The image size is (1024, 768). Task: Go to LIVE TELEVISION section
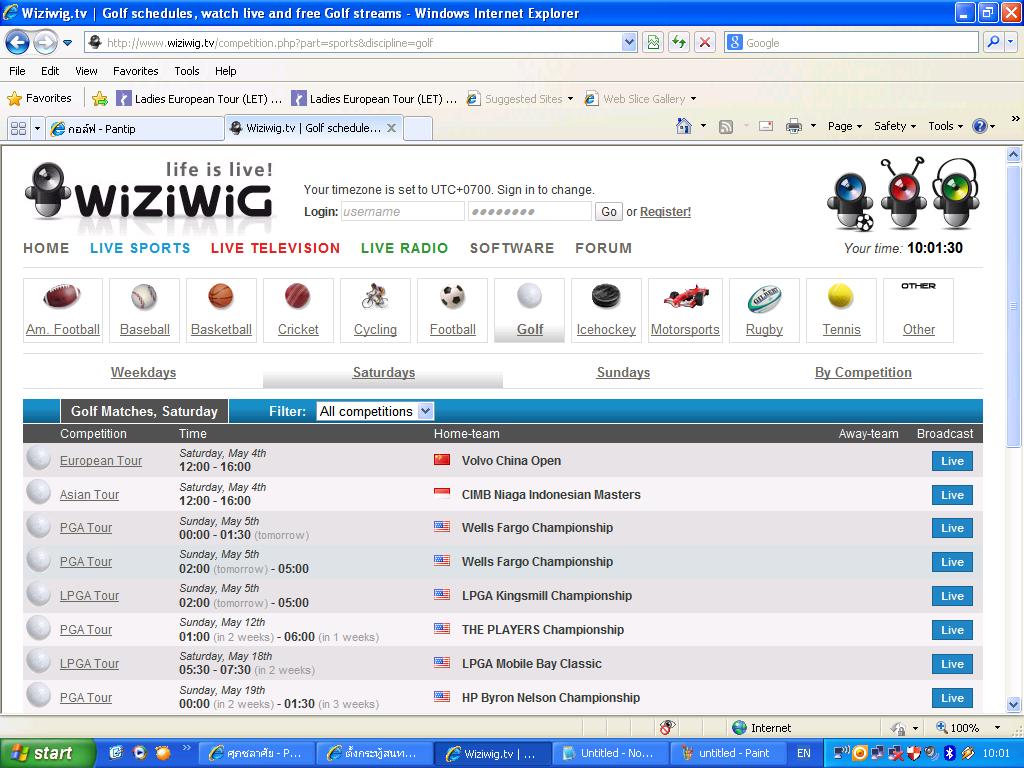pos(275,248)
